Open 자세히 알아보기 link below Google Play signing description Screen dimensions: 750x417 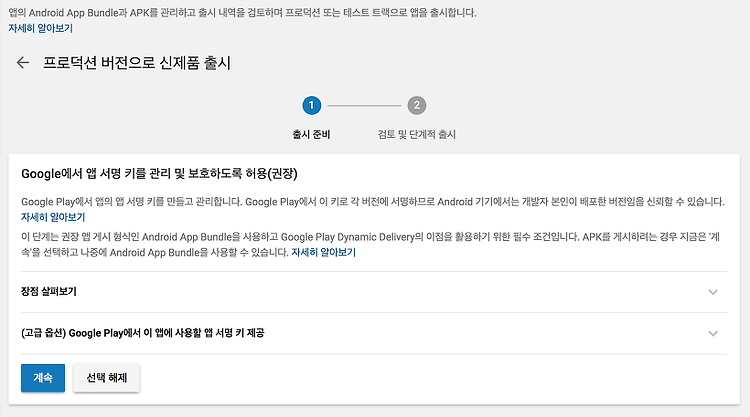(x=53, y=217)
